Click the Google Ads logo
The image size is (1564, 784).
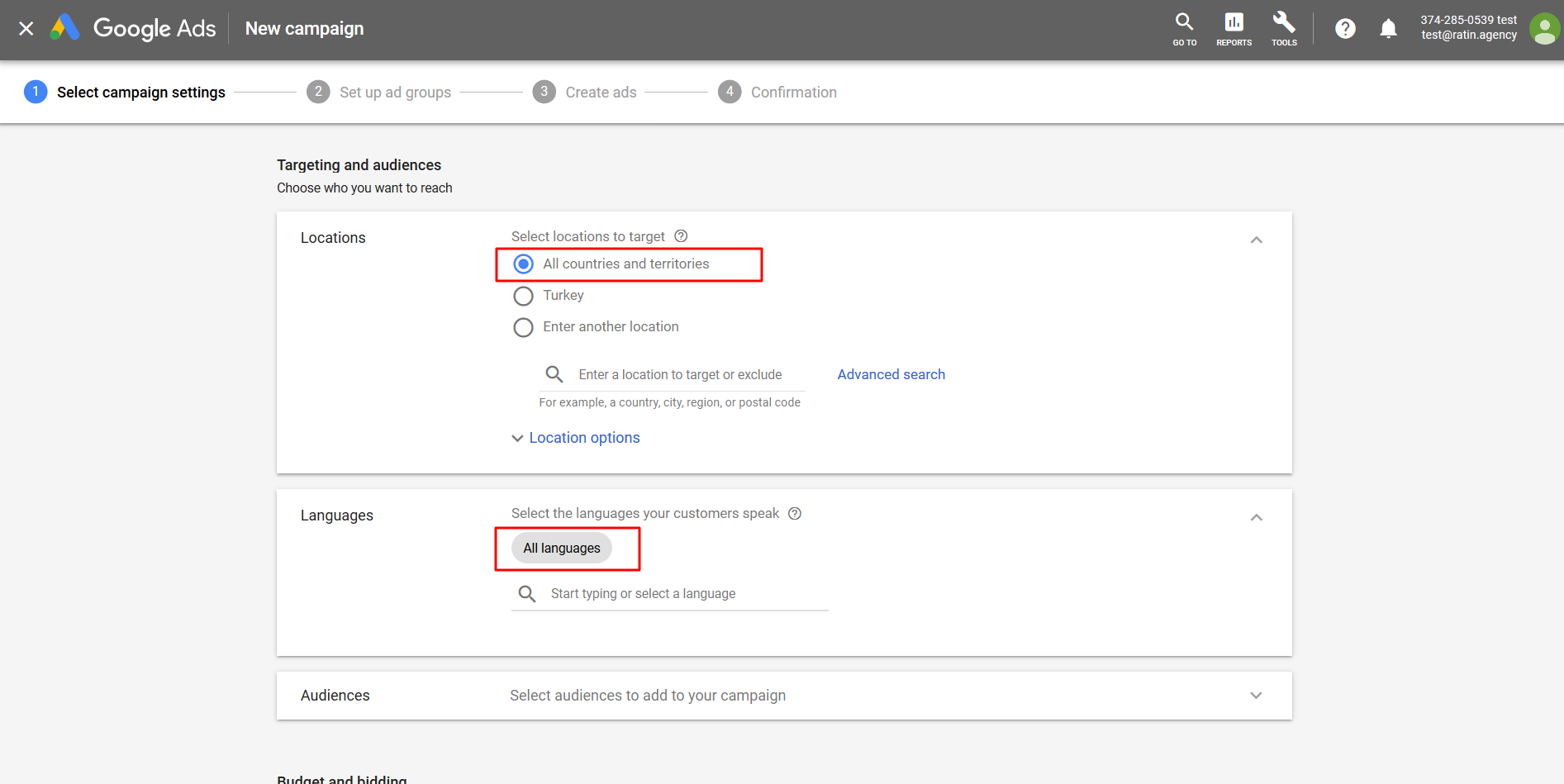click(x=133, y=28)
